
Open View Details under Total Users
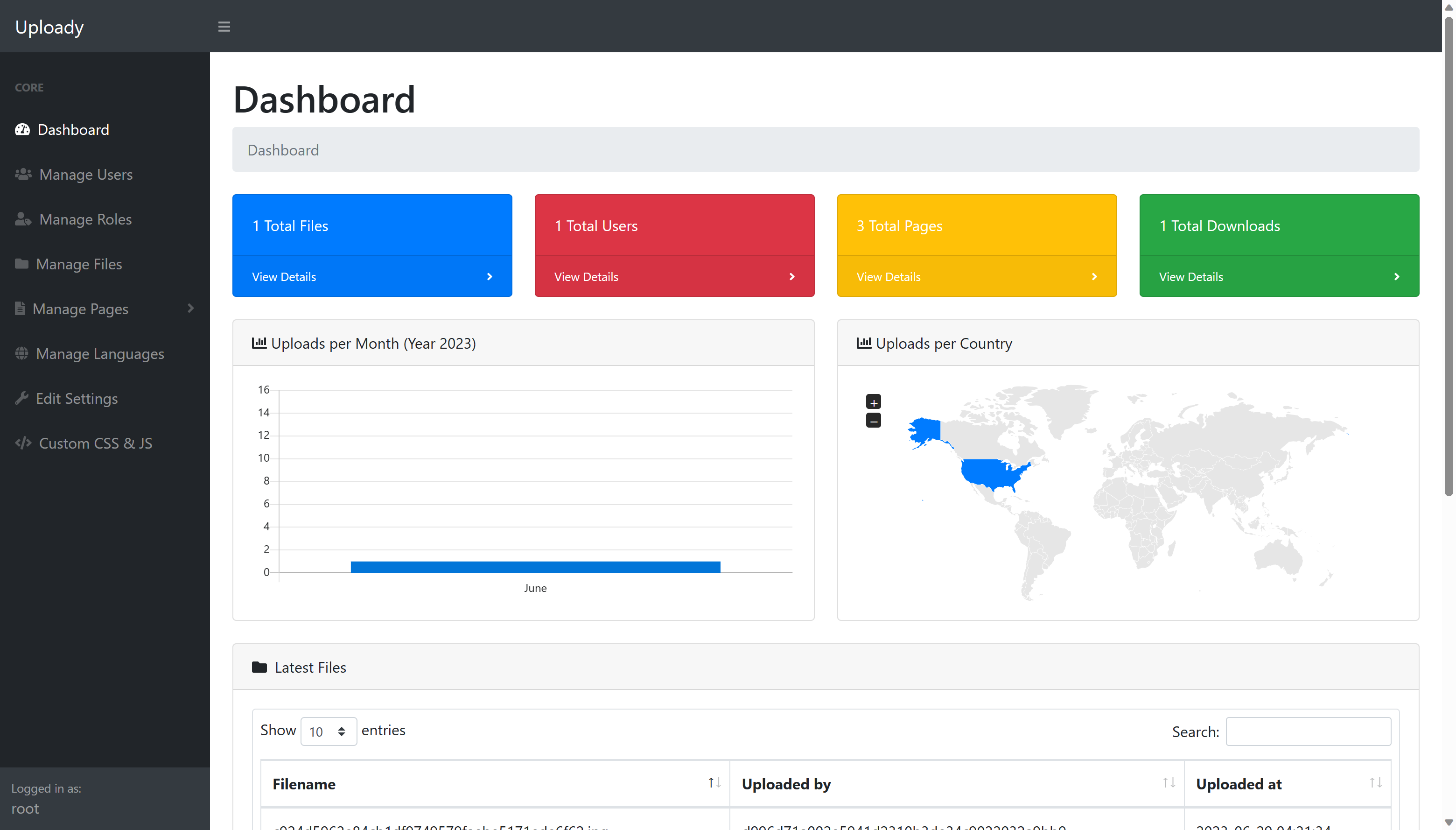coord(586,276)
